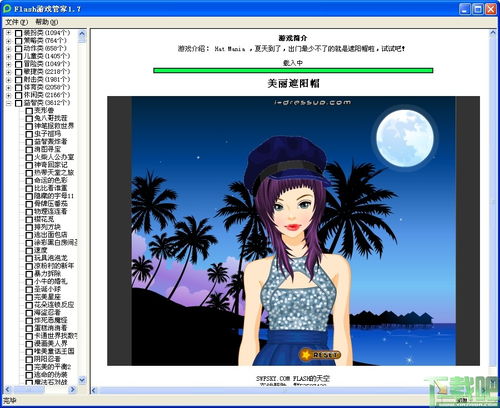
Task: Click the game list scroll-left arrow
Action: click(8, 389)
